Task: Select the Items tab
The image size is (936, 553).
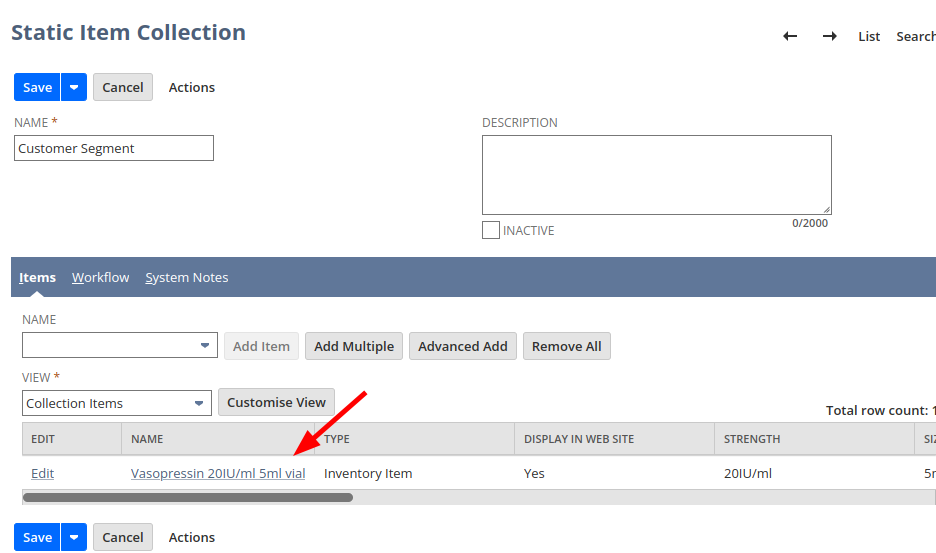Action: click(x=37, y=277)
